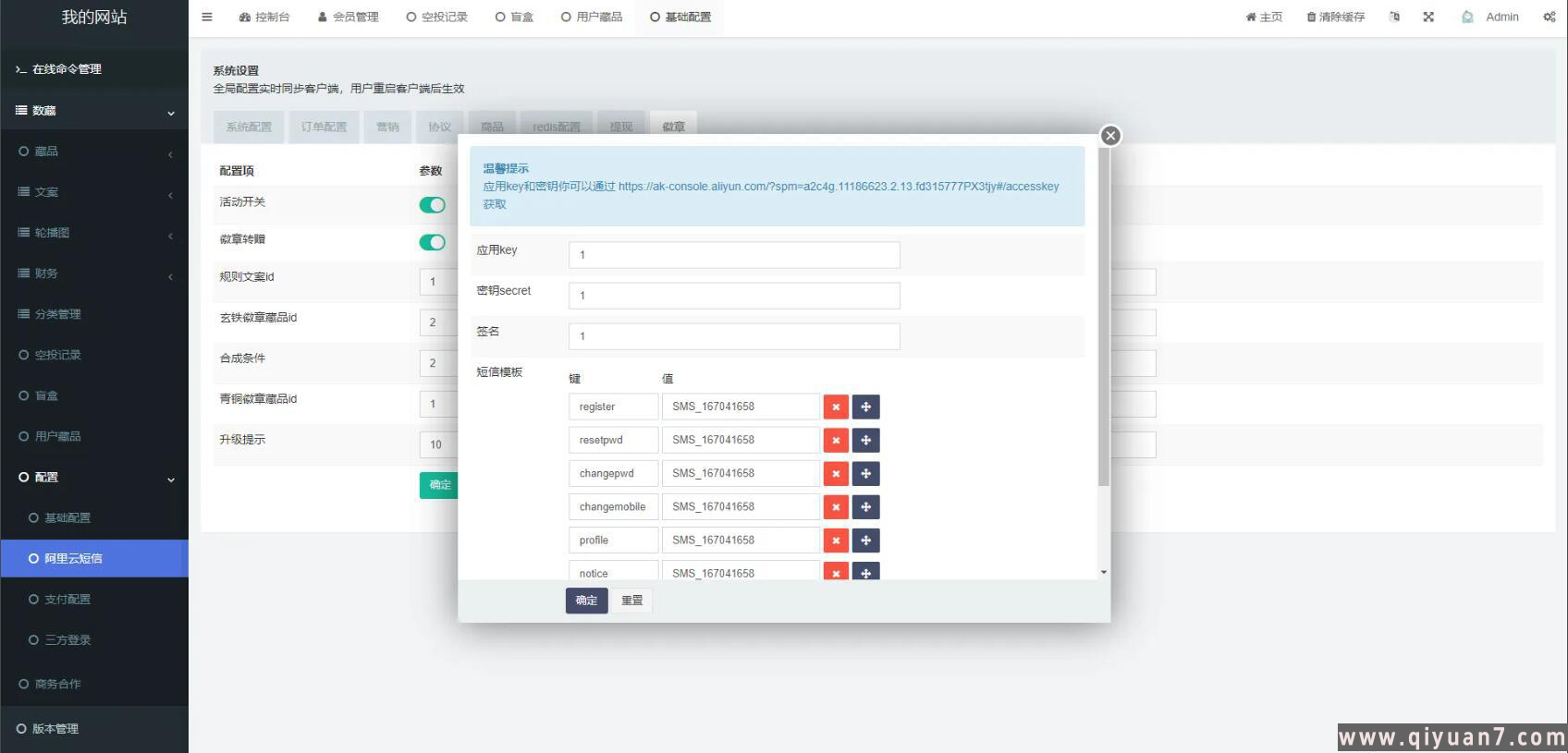Switch to the 会员管理 top tab
The width and height of the screenshot is (1568, 753).
click(x=349, y=17)
